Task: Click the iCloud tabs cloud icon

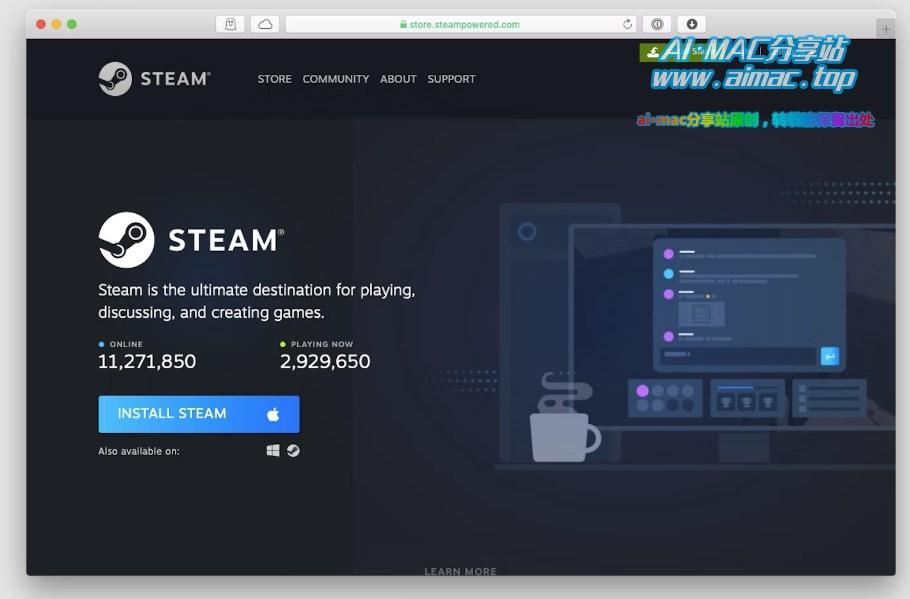Action: pyautogui.click(x=265, y=24)
